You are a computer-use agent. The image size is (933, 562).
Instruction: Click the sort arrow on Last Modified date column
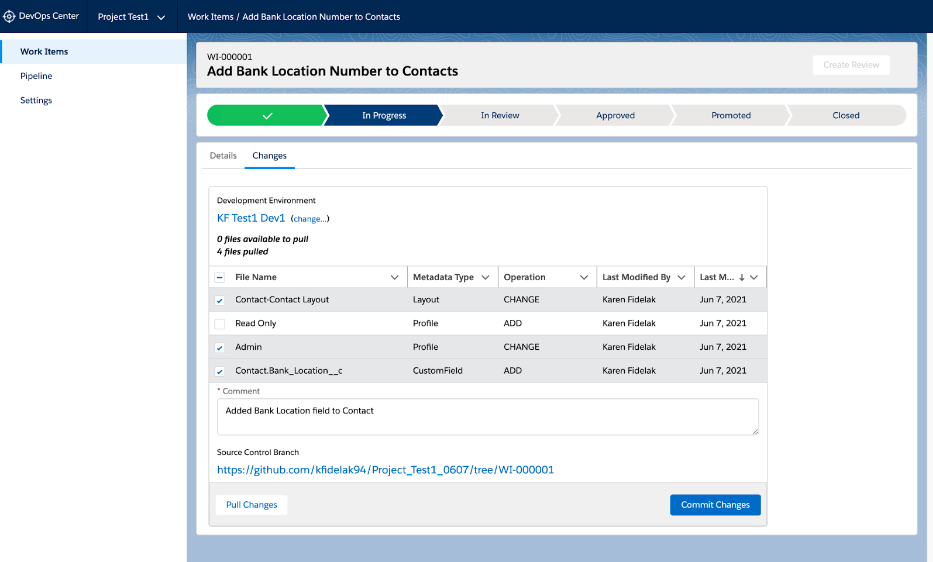tap(741, 277)
